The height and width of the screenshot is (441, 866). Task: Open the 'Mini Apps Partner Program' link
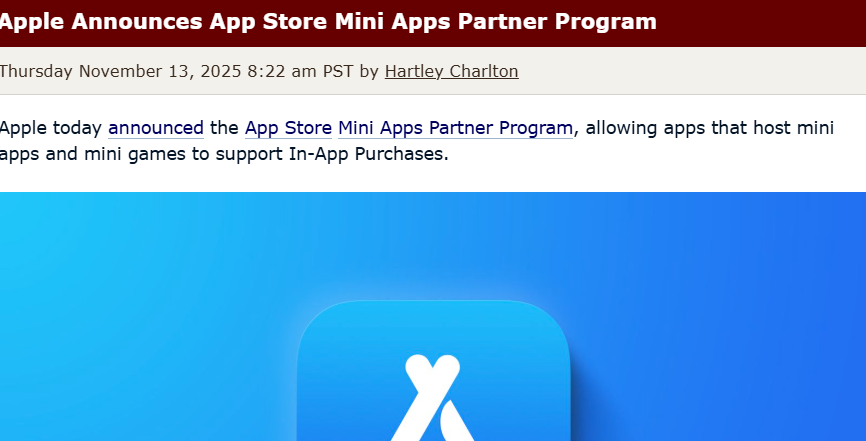point(455,128)
